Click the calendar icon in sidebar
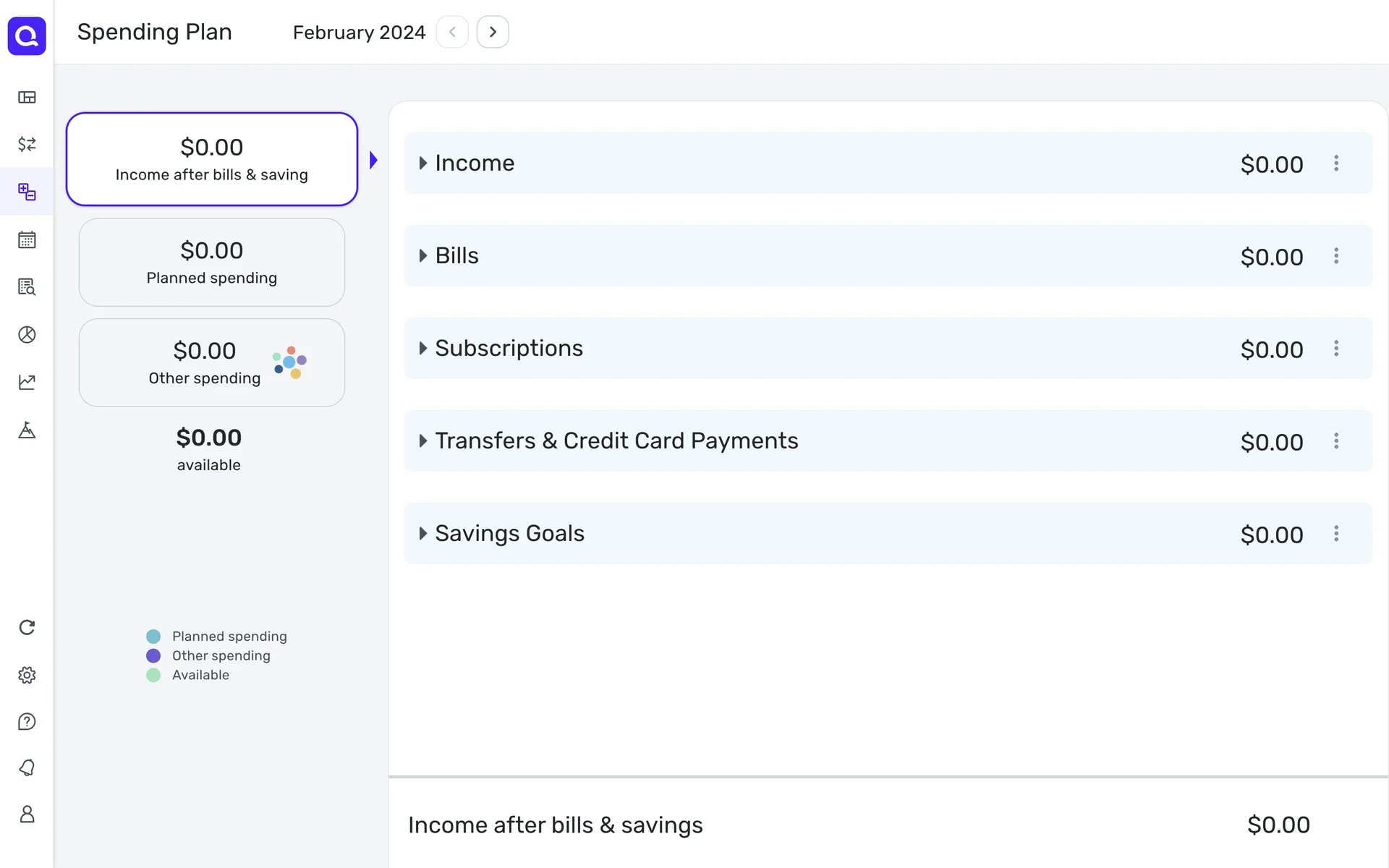The width and height of the screenshot is (1389, 868). coord(27,239)
